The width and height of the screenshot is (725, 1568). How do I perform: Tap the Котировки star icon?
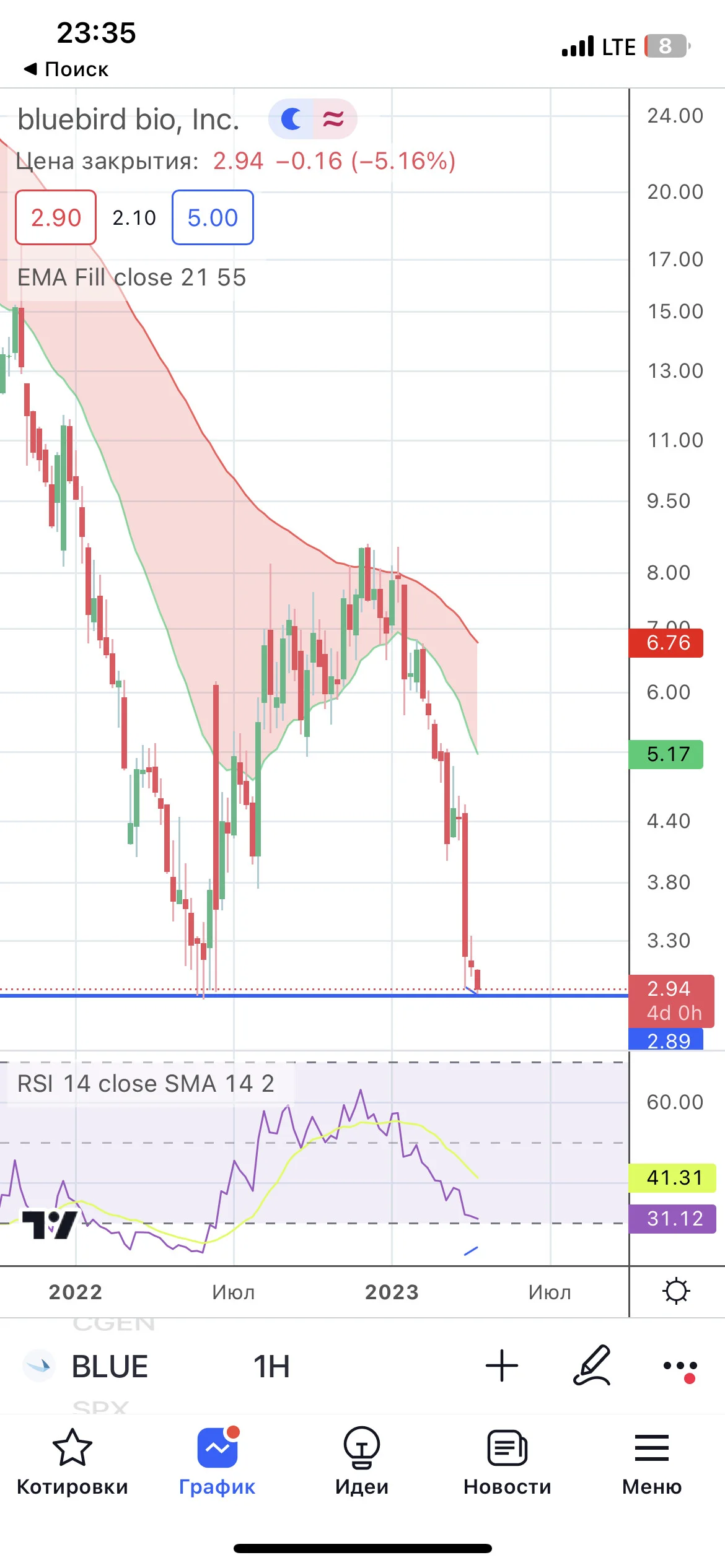pyautogui.click(x=72, y=1448)
